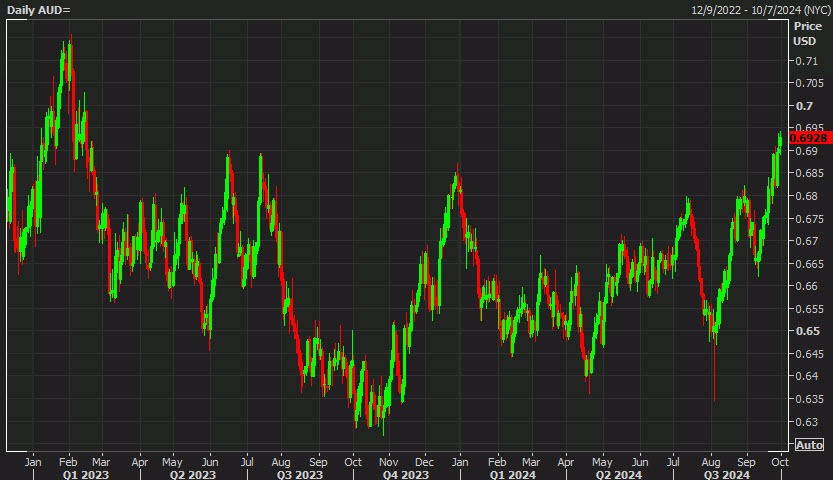Click the 0.675 price axis label
The height and width of the screenshot is (480, 833).
pyautogui.click(x=809, y=219)
